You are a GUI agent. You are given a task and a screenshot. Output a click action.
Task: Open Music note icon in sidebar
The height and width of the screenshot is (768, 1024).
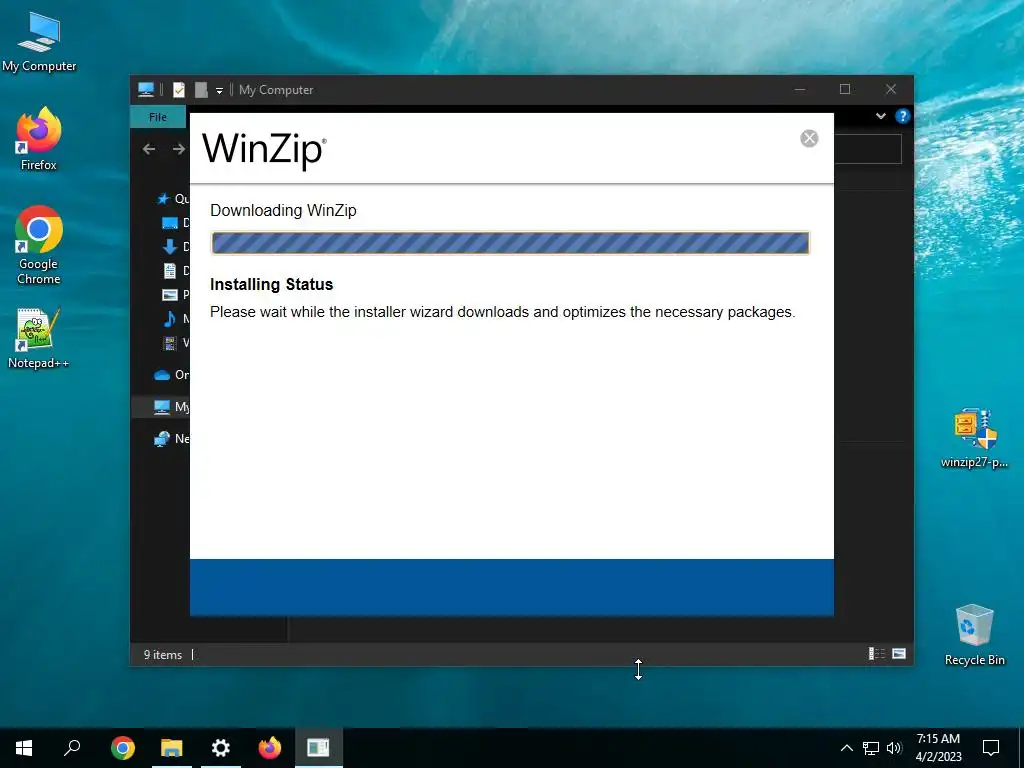tap(170, 319)
